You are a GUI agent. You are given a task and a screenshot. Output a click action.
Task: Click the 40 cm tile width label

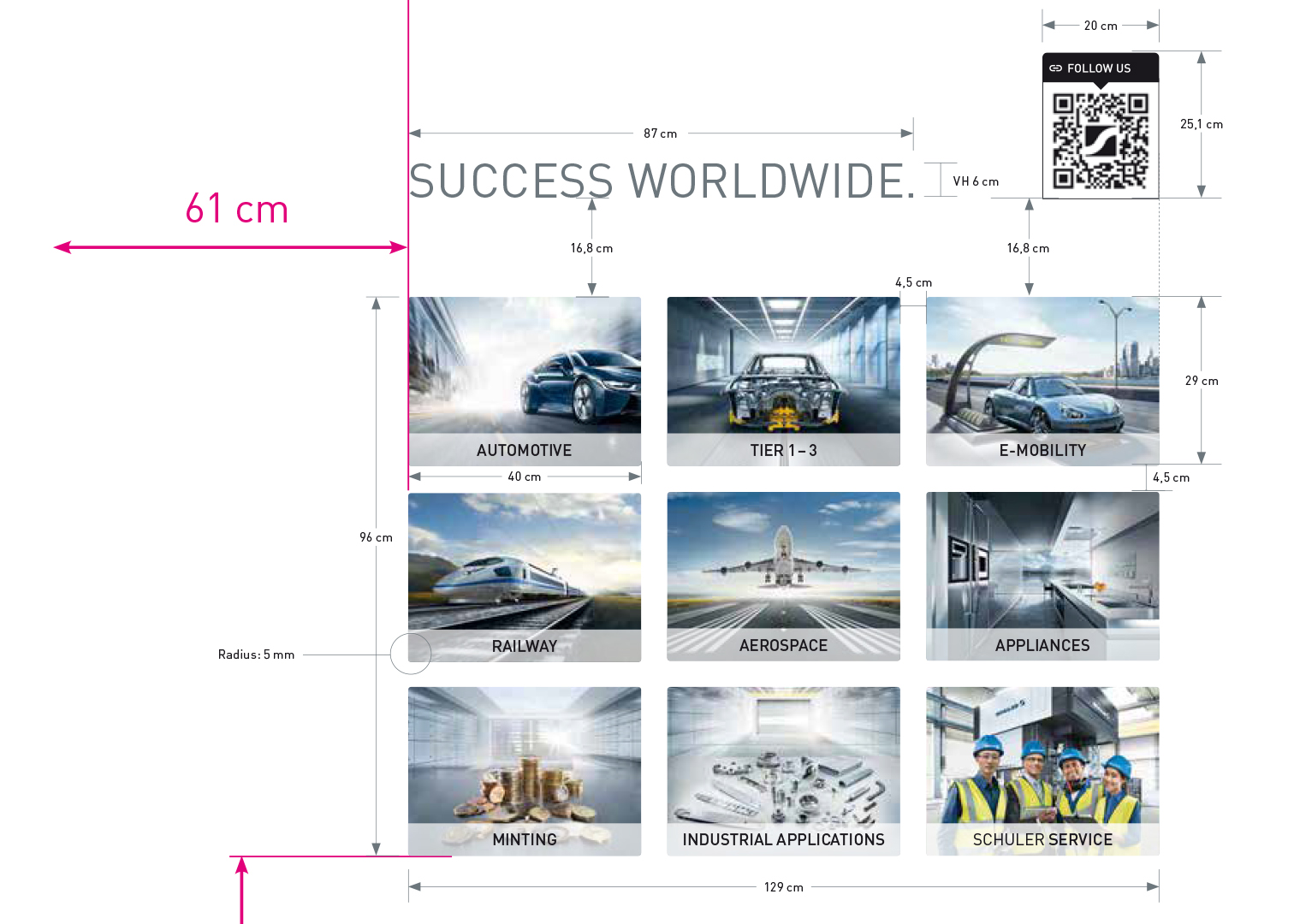(524, 477)
